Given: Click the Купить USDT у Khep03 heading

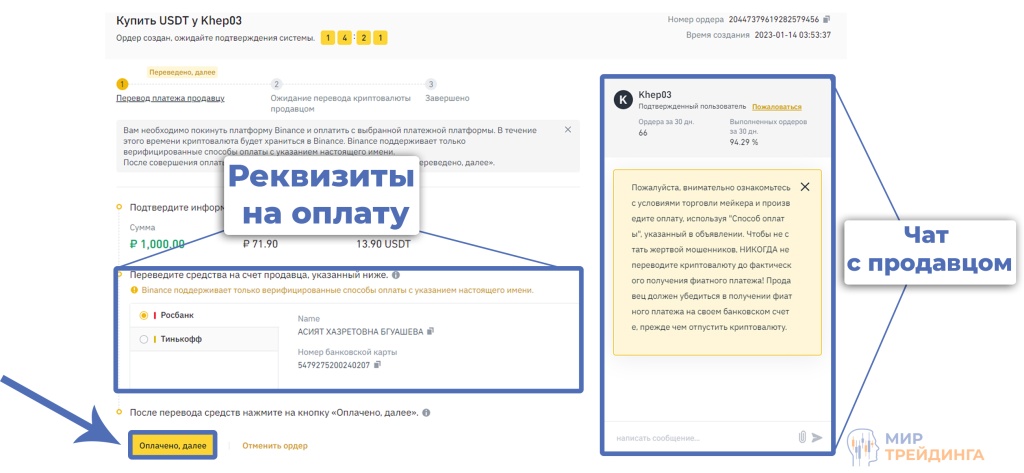Looking at the screenshot, I should coord(179,21).
